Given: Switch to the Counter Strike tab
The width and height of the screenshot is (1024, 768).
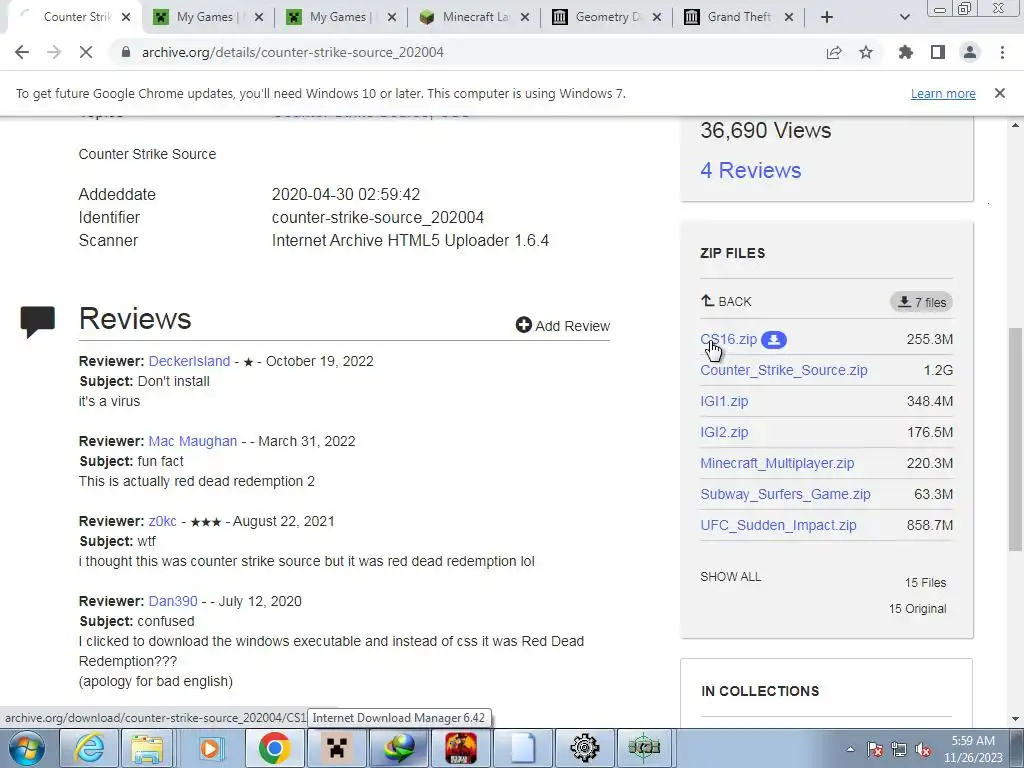Looking at the screenshot, I should (73, 17).
